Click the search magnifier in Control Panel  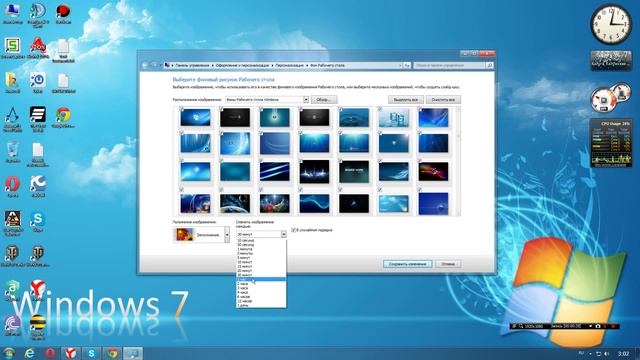click(x=489, y=65)
